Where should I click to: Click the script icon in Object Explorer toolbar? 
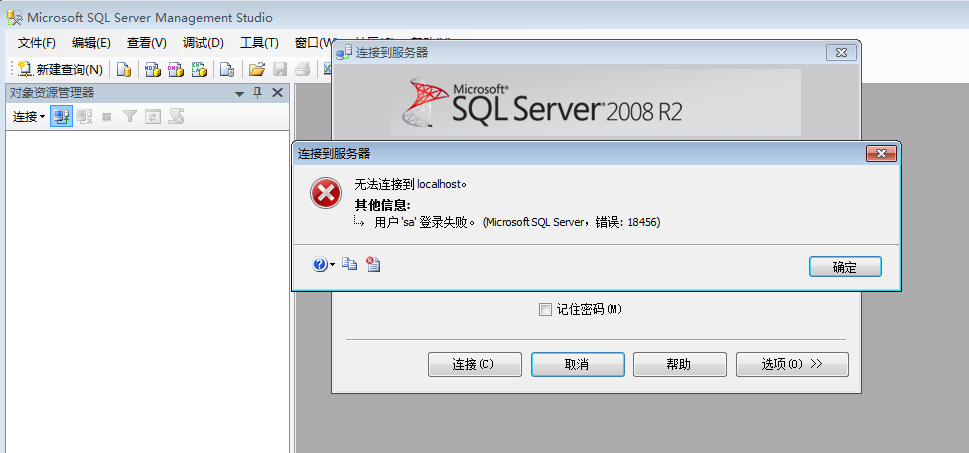177,116
